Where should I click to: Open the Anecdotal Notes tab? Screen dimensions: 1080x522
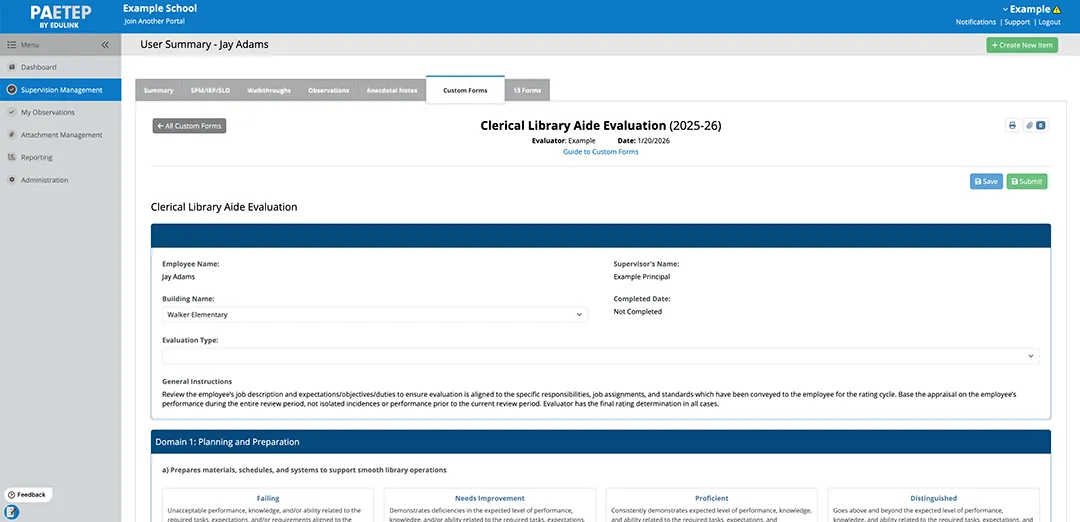(x=392, y=90)
